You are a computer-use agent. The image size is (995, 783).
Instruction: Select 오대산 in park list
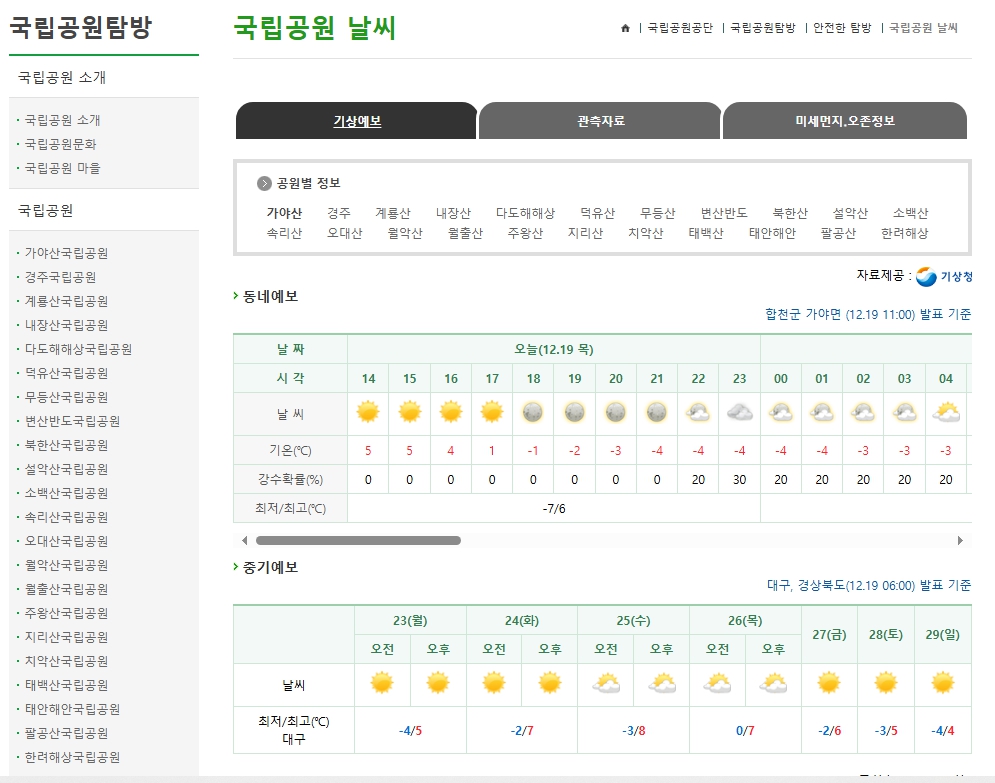pos(345,234)
